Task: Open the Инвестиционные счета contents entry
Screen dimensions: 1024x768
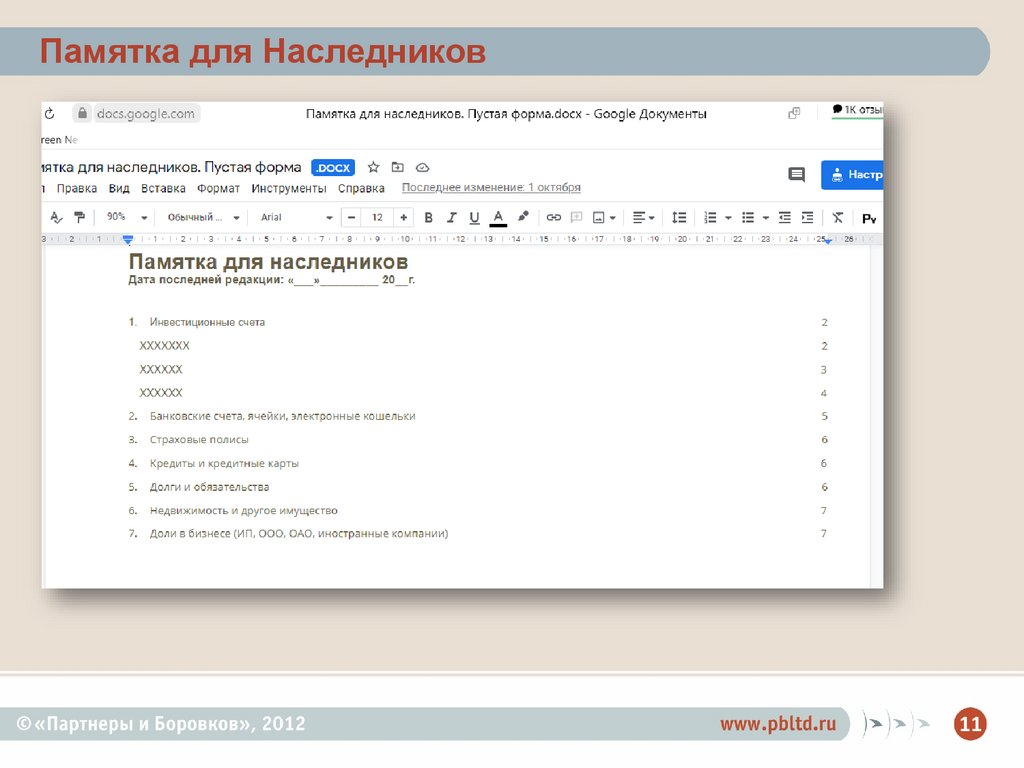Action: coord(207,323)
